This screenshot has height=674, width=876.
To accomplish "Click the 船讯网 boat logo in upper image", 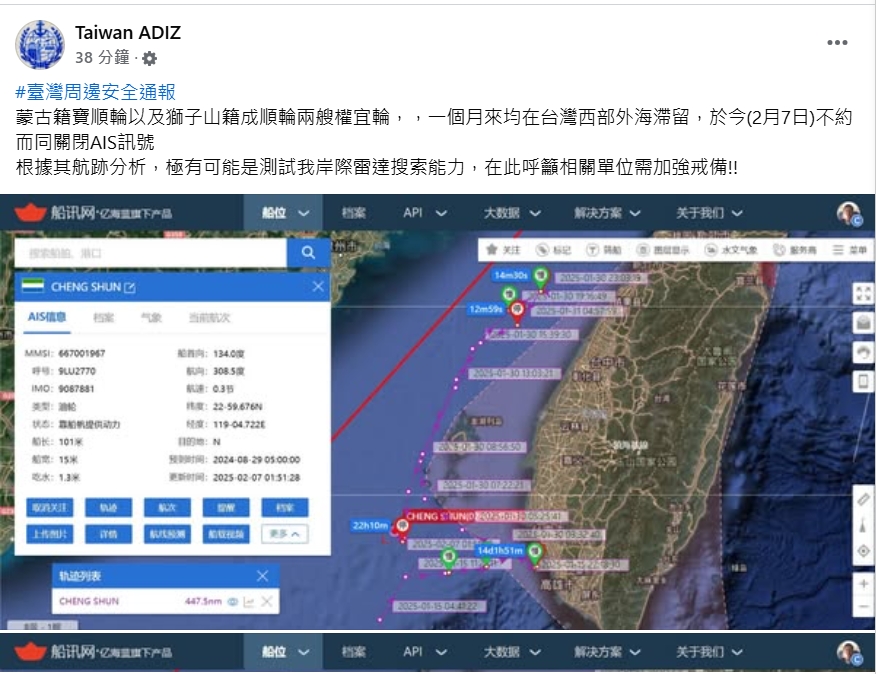I will (30, 212).
